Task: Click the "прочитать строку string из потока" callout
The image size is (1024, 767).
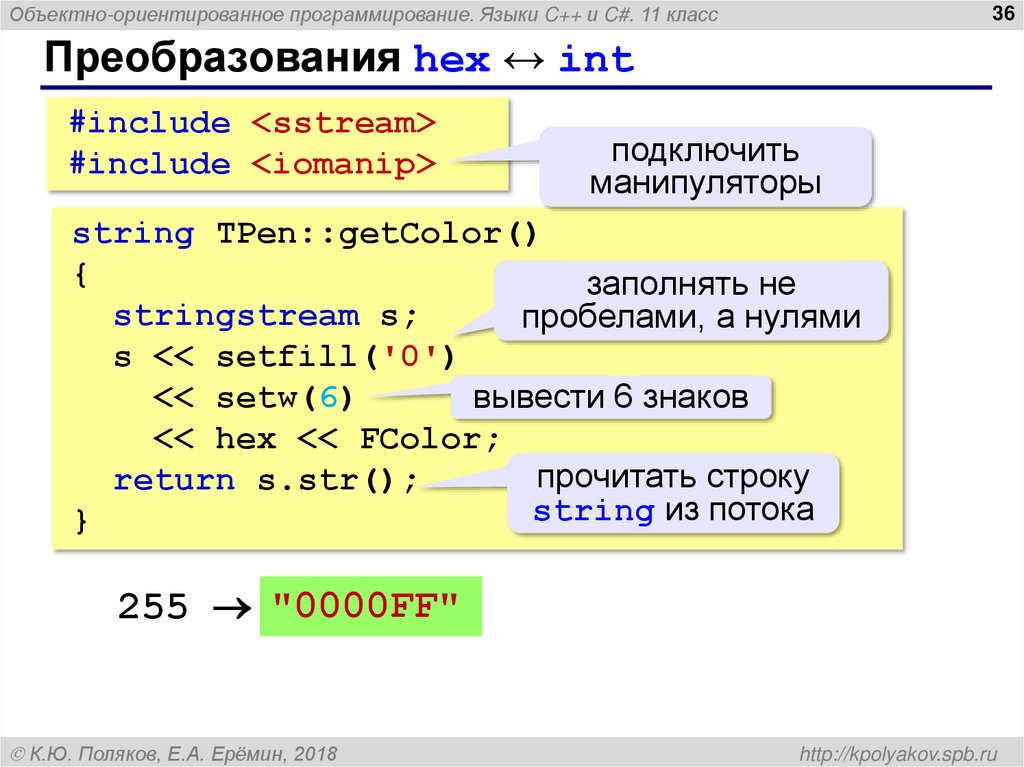Action: [673, 494]
